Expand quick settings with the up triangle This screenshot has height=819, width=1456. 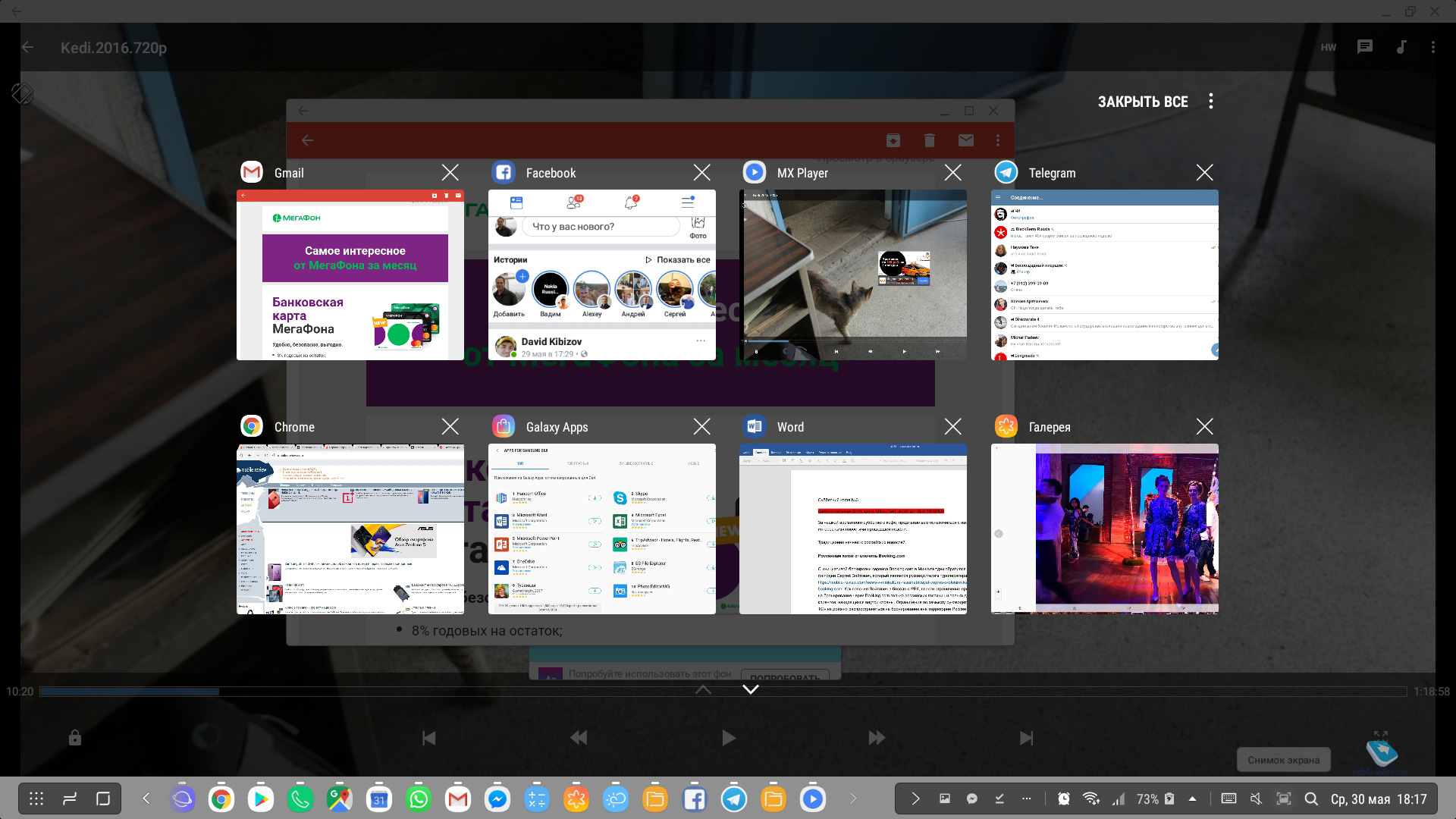tap(1193, 799)
